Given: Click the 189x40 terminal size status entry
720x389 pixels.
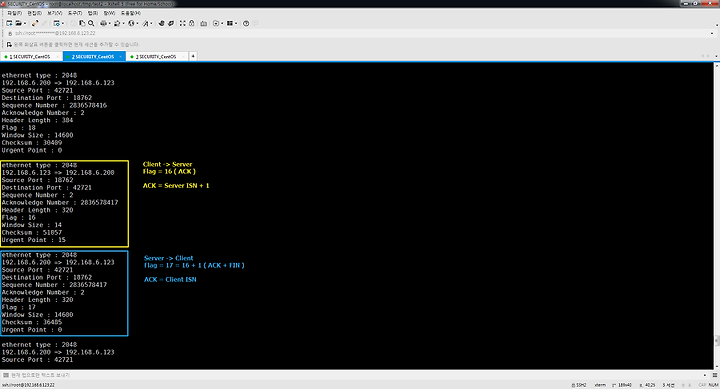Looking at the screenshot, I should [x=622, y=385].
